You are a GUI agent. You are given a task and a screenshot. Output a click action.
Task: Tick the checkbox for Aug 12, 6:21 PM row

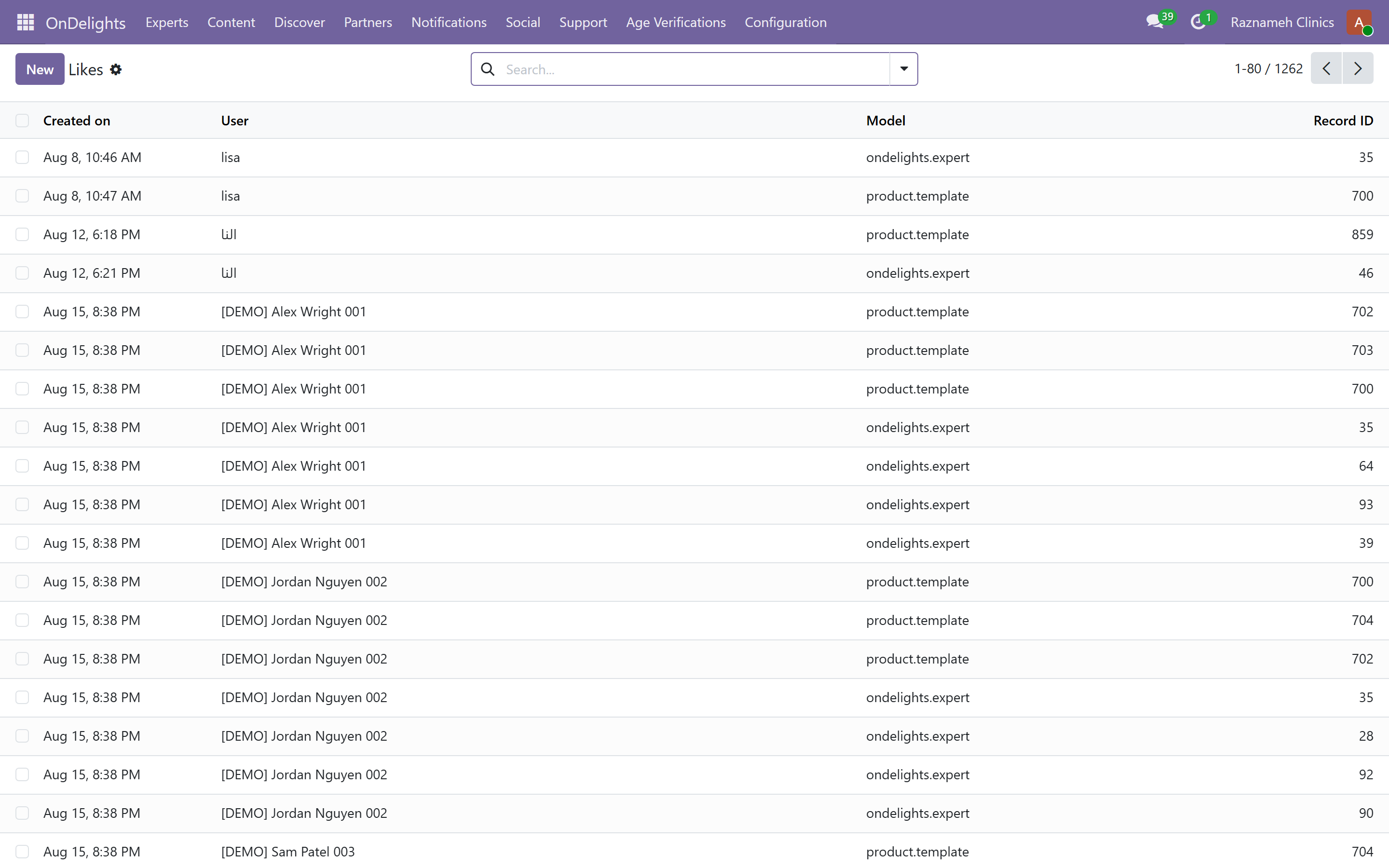pos(22,272)
